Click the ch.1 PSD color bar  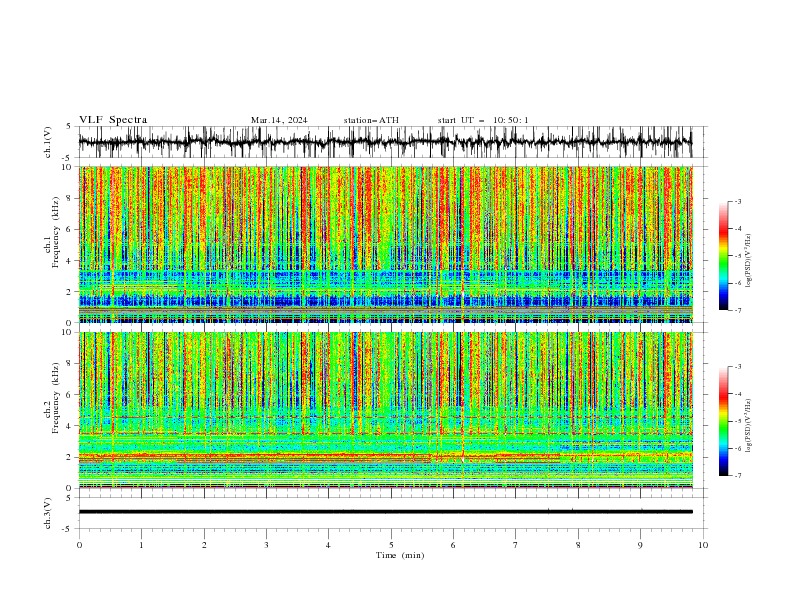pos(723,256)
